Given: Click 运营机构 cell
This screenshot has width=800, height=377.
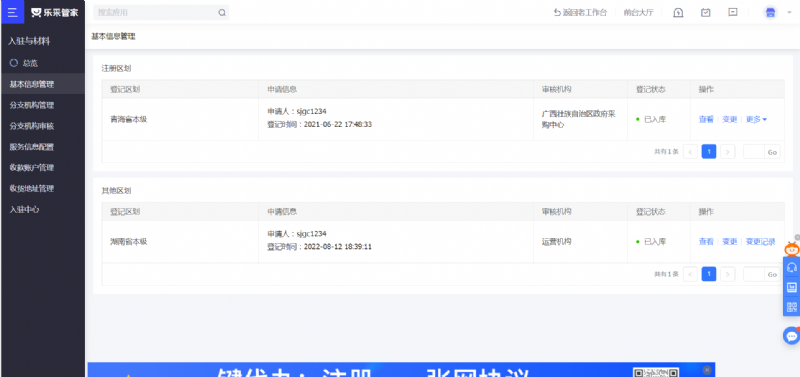Looking at the screenshot, I should [x=556, y=242].
